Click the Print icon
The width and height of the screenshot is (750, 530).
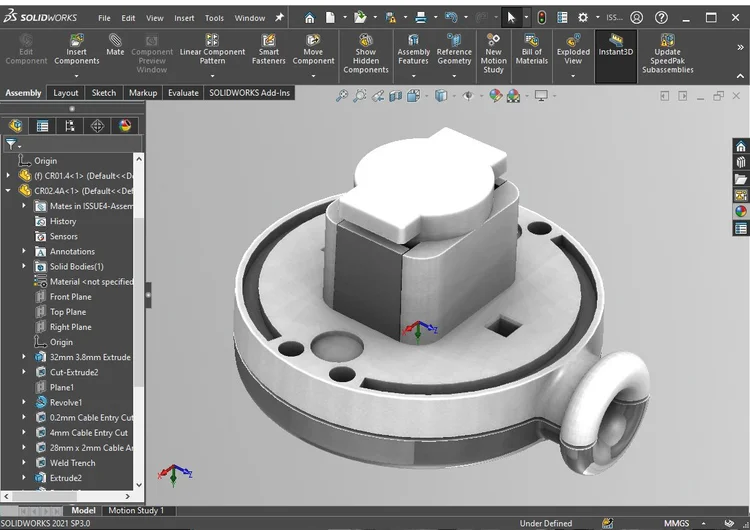420,18
